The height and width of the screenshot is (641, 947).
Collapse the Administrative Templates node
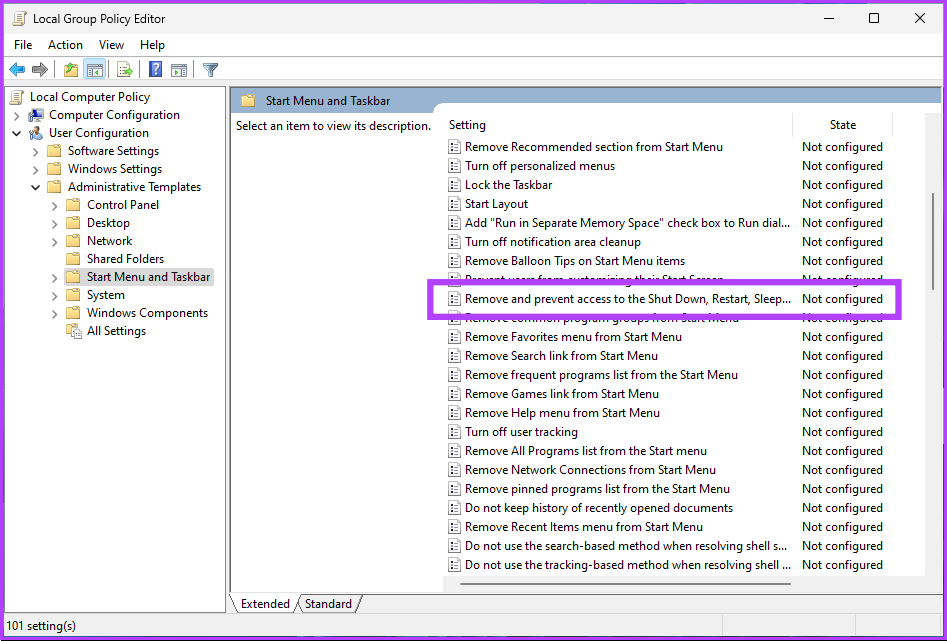click(x=36, y=187)
